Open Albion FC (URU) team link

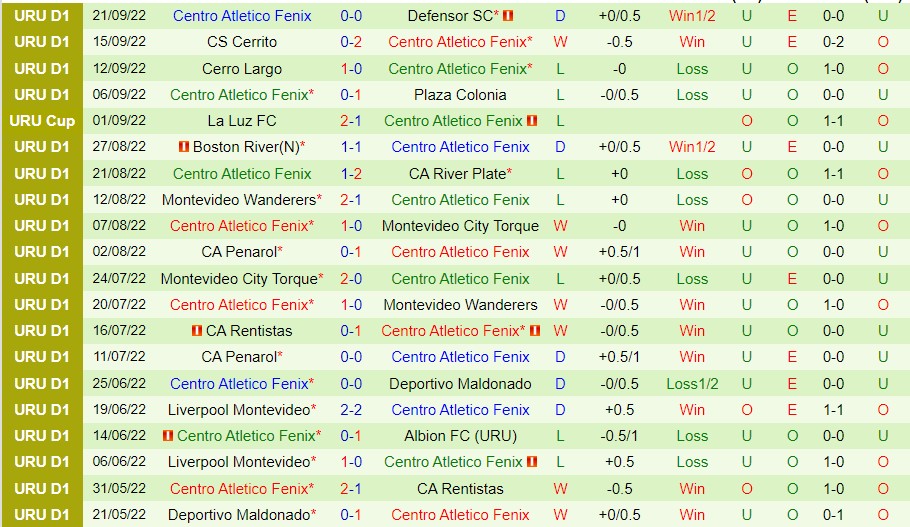click(x=460, y=436)
